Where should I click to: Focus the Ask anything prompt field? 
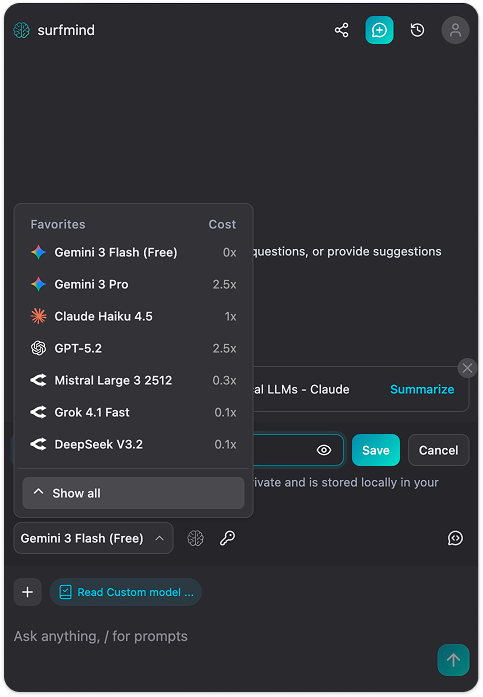point(222,636)
